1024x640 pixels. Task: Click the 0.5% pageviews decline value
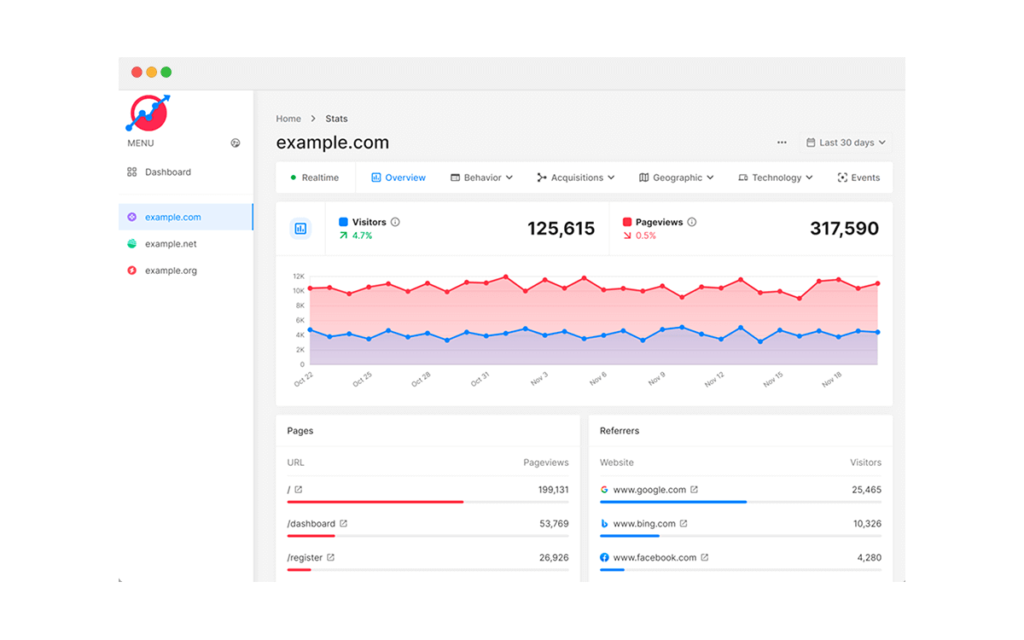[646, 236]
